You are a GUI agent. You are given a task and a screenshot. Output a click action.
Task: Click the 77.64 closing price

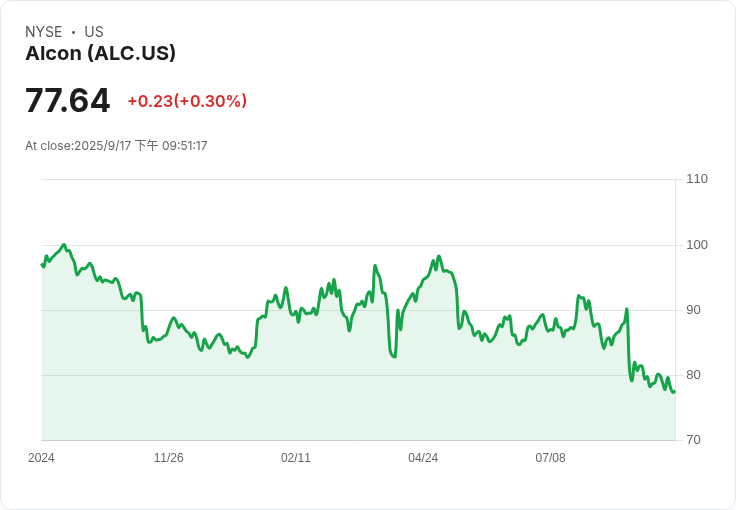click(x=67, y=101)
